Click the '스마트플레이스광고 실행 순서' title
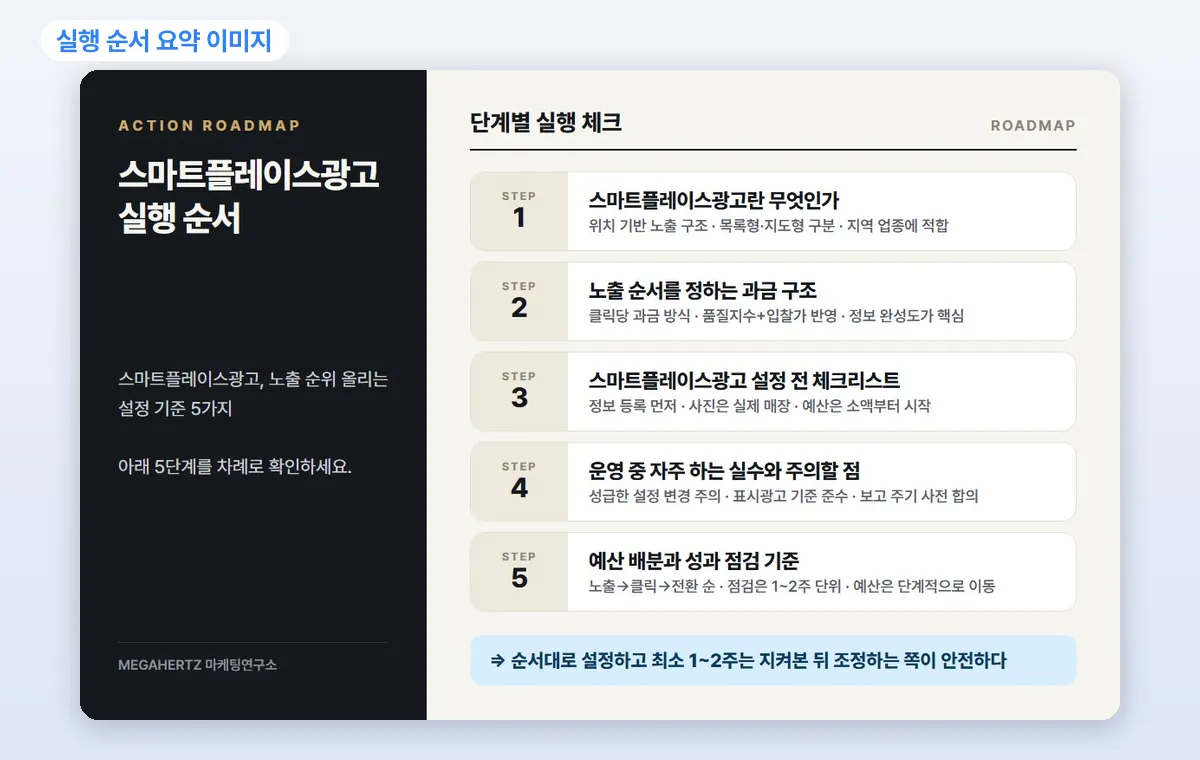 tap(249, 196)
